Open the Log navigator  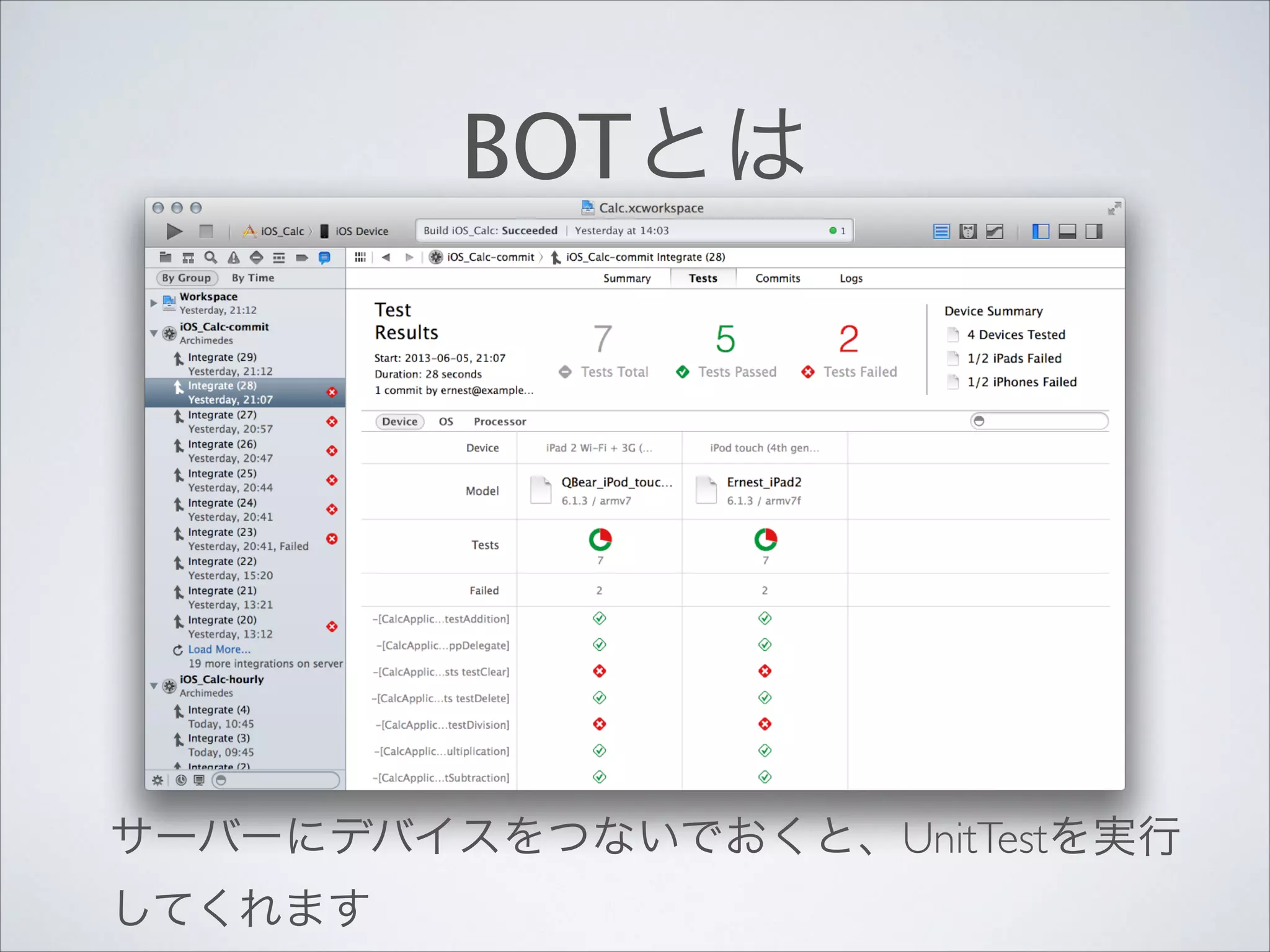pos(324,257)
